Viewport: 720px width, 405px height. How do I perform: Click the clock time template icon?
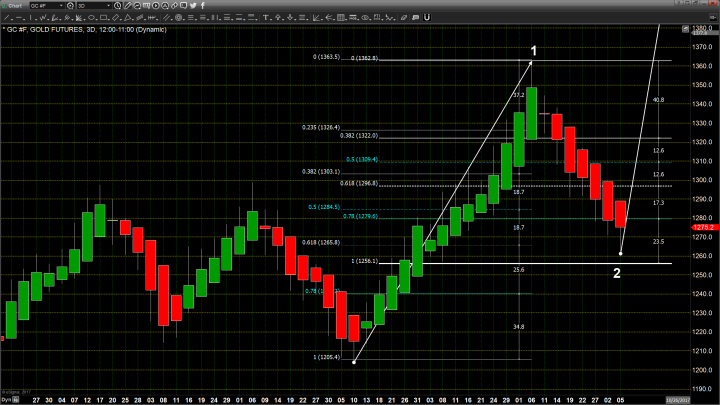coord(118,6)
